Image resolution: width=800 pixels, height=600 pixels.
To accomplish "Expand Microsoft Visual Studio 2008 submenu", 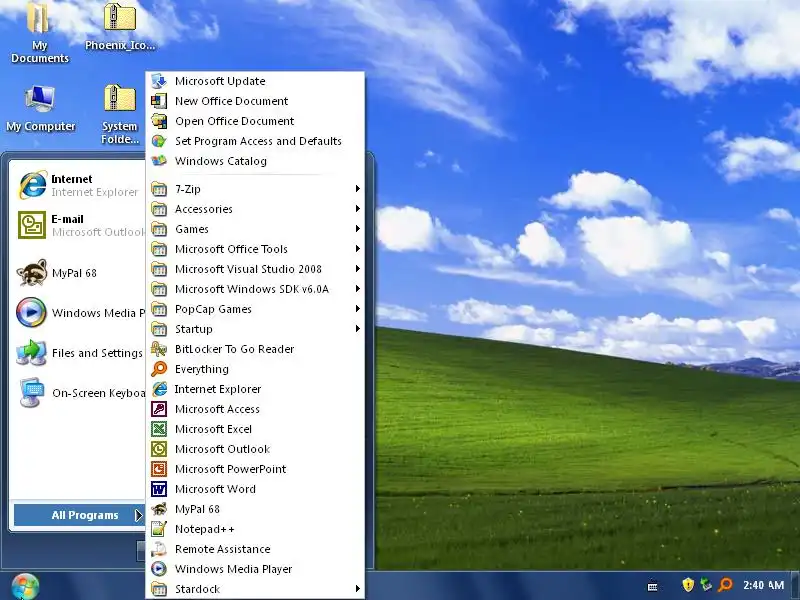I will [x=255, y=269].
